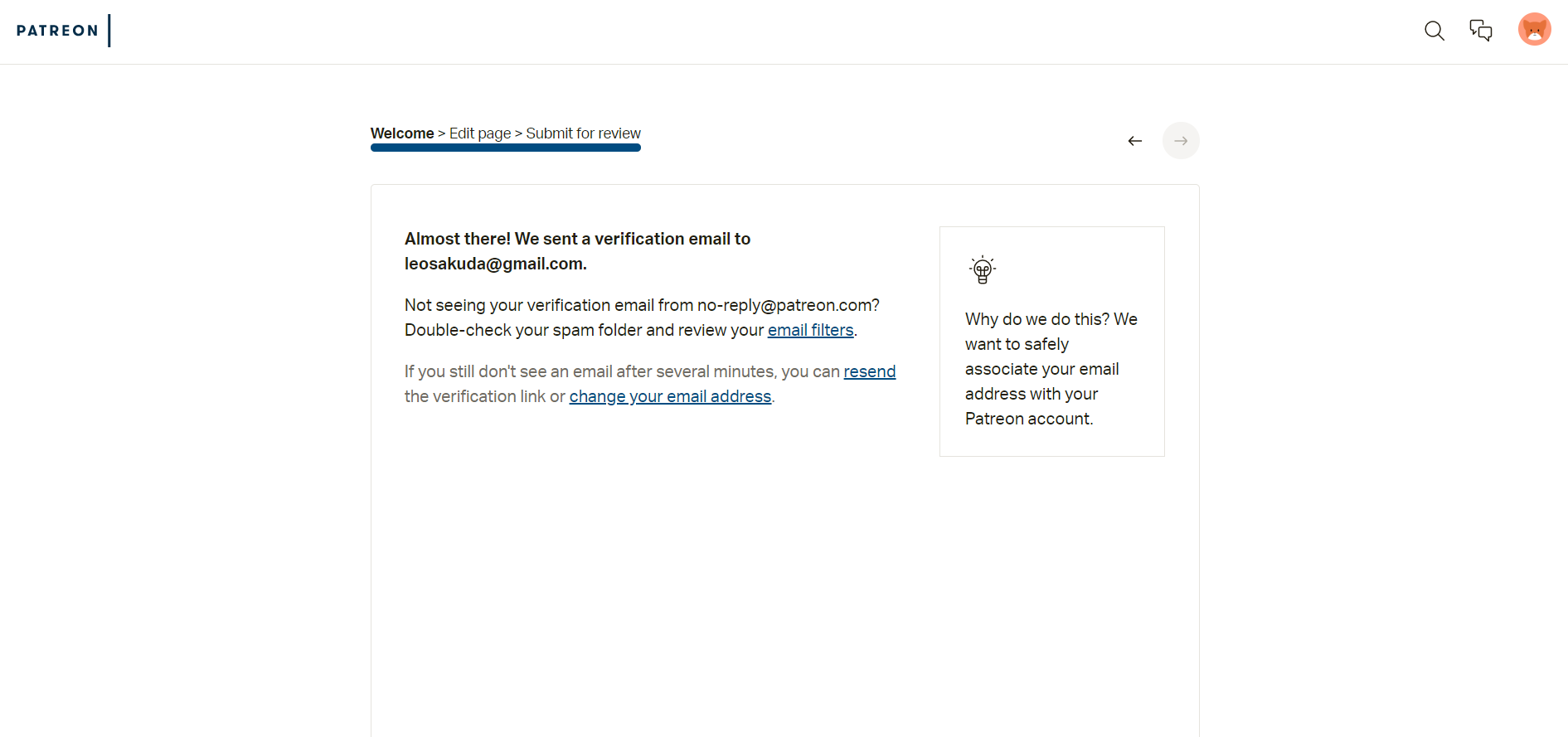Viewport: 1568px width, 737px height.
Task: Go back with the left arrow
Action: coord(1134,141)
